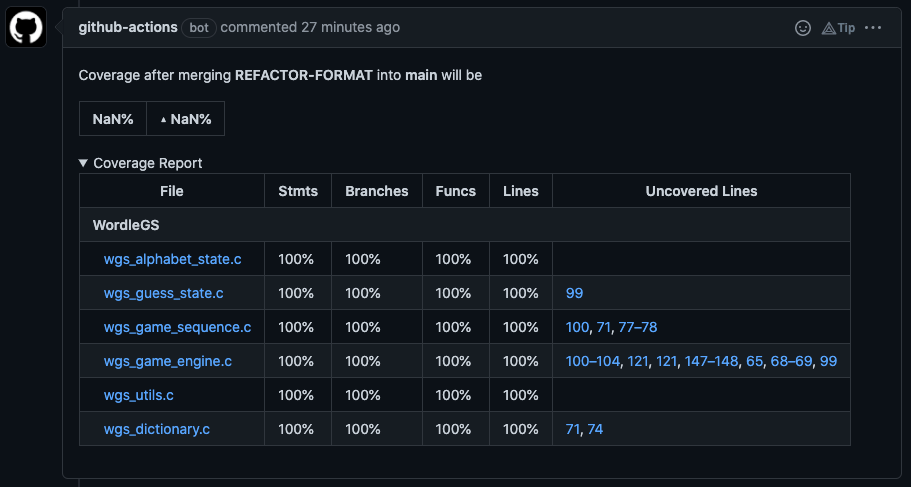The width and height of the screenshot is (911, 487).
Task: Click the GitHub Octocat avatar icon
Action: pos(27,28)
